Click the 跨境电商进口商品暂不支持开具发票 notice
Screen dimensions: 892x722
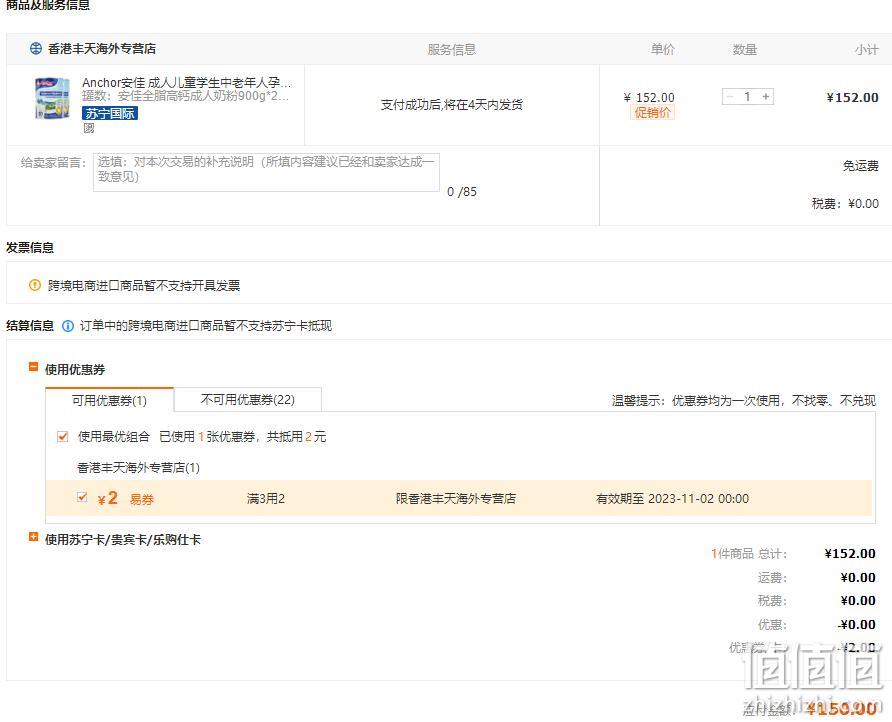point(144,285)
